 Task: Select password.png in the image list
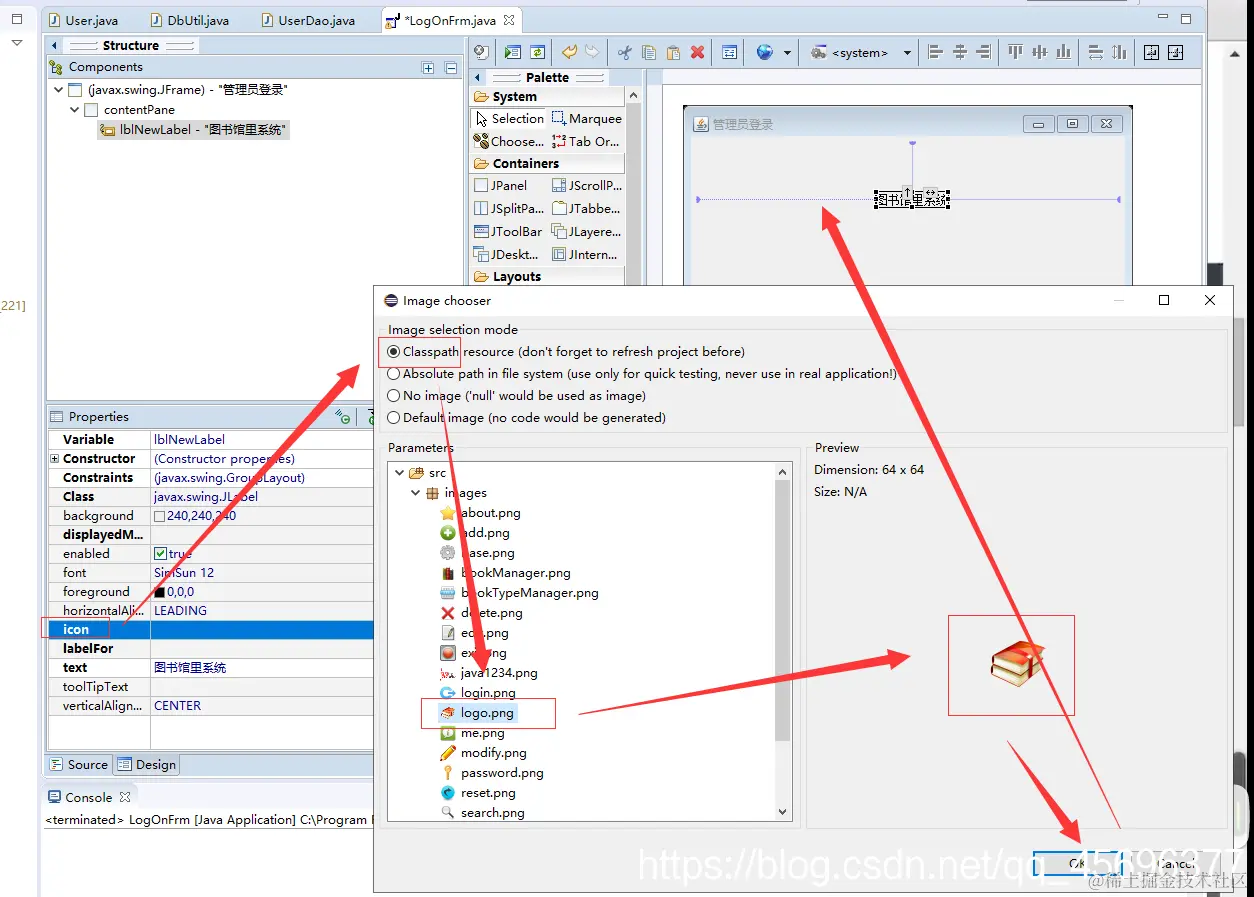[x=492, y=773]
